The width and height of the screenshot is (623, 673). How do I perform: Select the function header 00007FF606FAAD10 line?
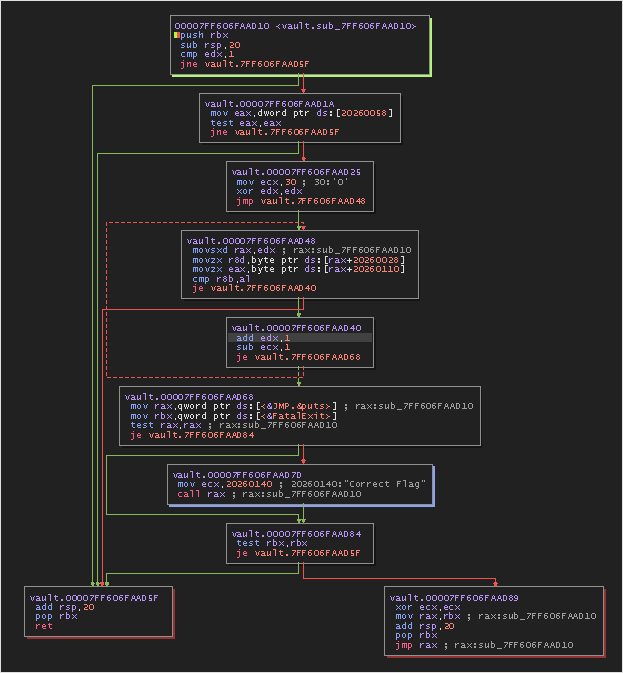click(295, 26)
